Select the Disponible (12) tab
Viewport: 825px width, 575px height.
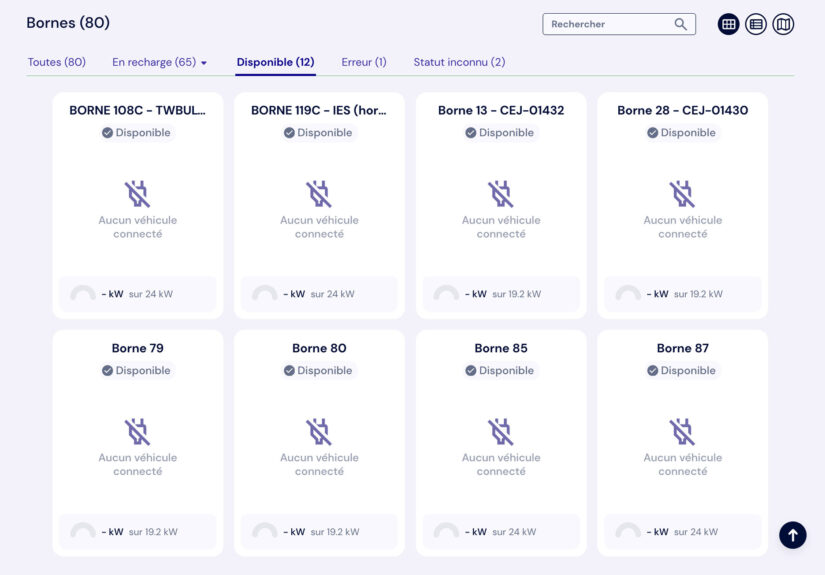pyautogui.click(x=275, y=62)
